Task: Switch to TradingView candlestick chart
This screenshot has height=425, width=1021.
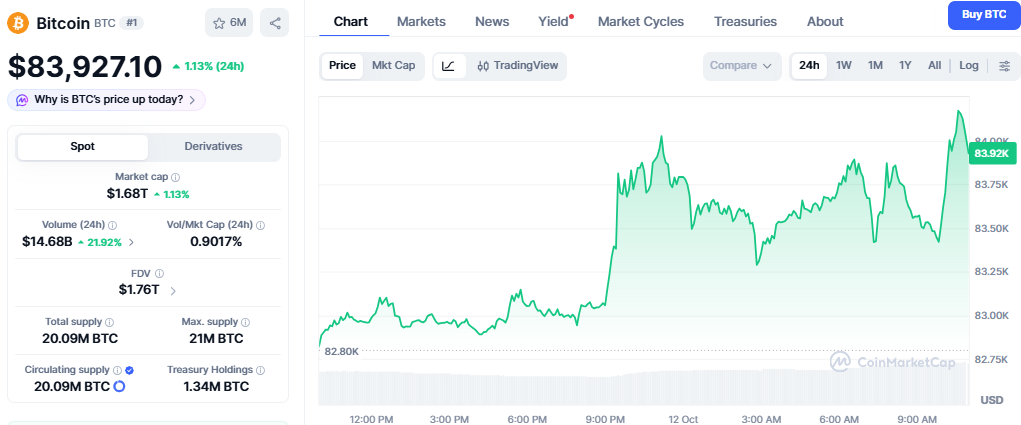Action: 517,66
